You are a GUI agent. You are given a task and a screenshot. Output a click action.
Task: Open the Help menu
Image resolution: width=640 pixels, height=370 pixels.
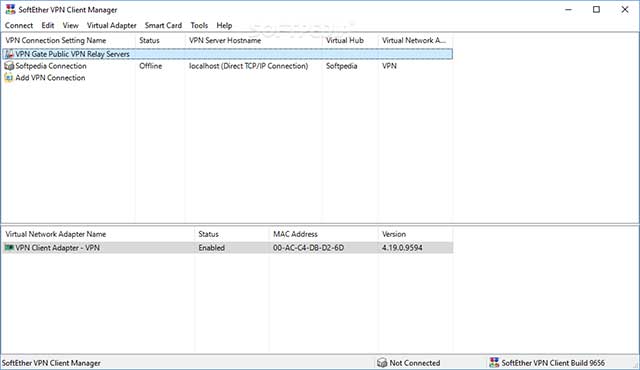pos(224,25)
